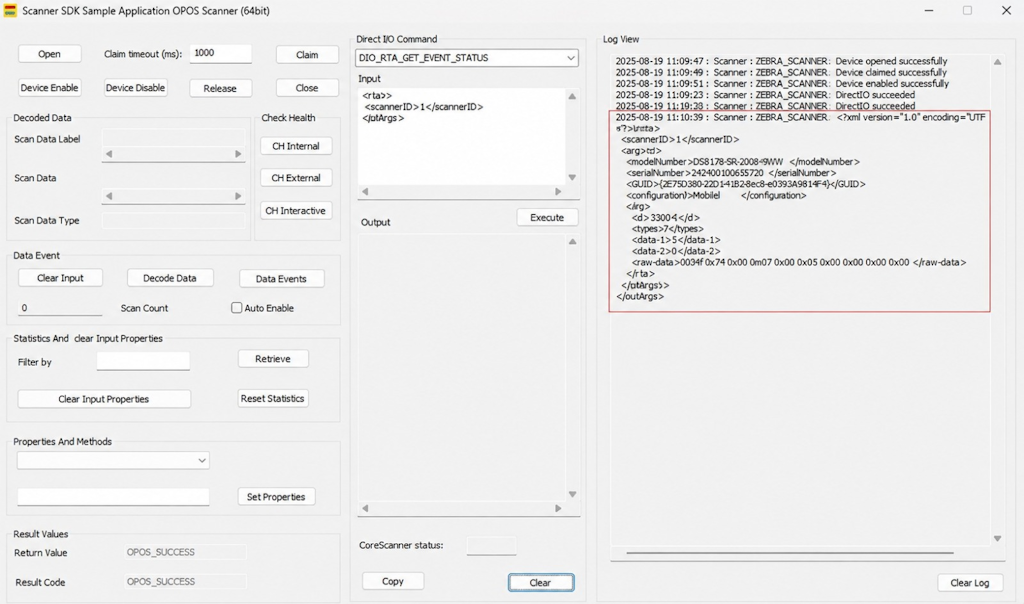
Task: Click the Close device button
Action: click(307, 87)
